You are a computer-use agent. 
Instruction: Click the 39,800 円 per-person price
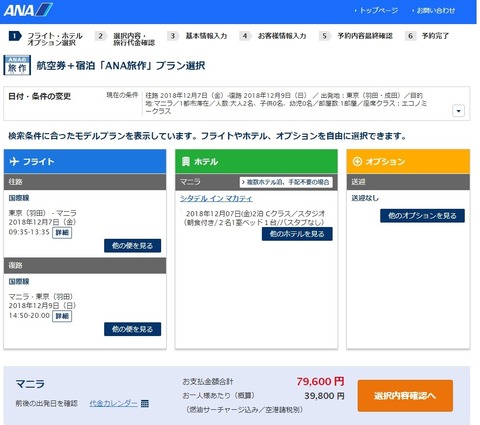click(324, 396)
